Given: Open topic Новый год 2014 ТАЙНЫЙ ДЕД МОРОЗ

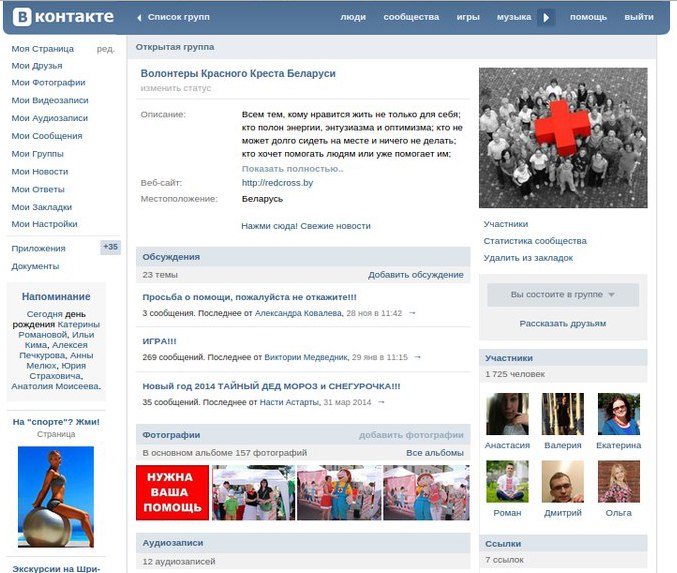Looking at the screenshot, I should (271, 386).
